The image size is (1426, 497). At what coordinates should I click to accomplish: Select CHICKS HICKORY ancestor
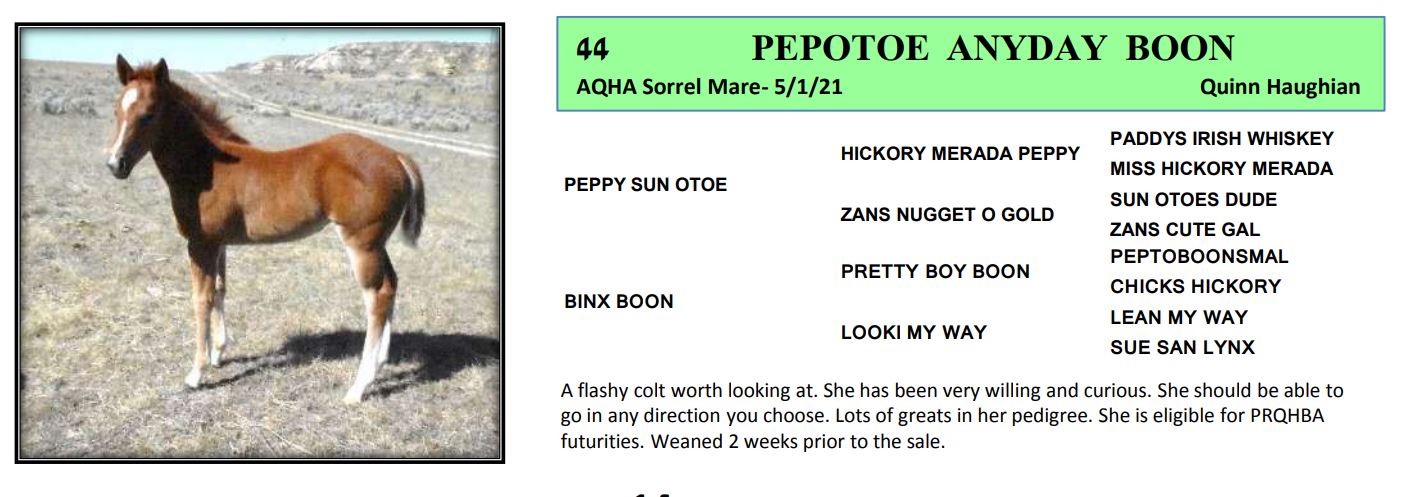pos(1195,287)
